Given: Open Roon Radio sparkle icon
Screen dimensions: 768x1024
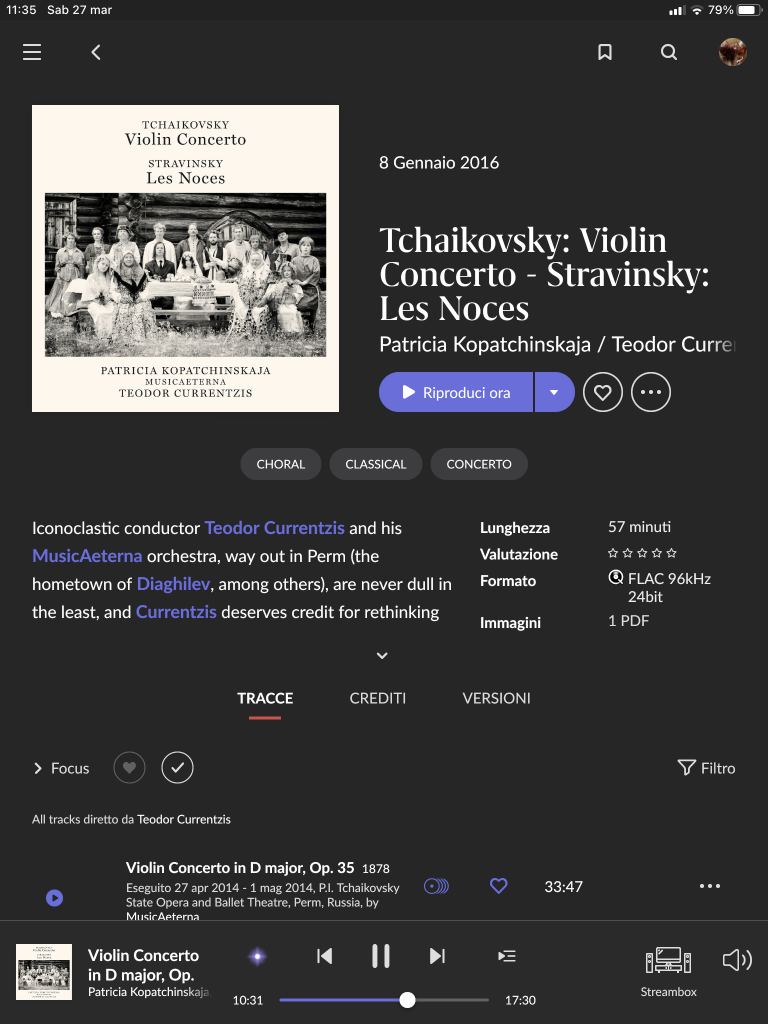Looking at the screenshot, I should (257, 957).
